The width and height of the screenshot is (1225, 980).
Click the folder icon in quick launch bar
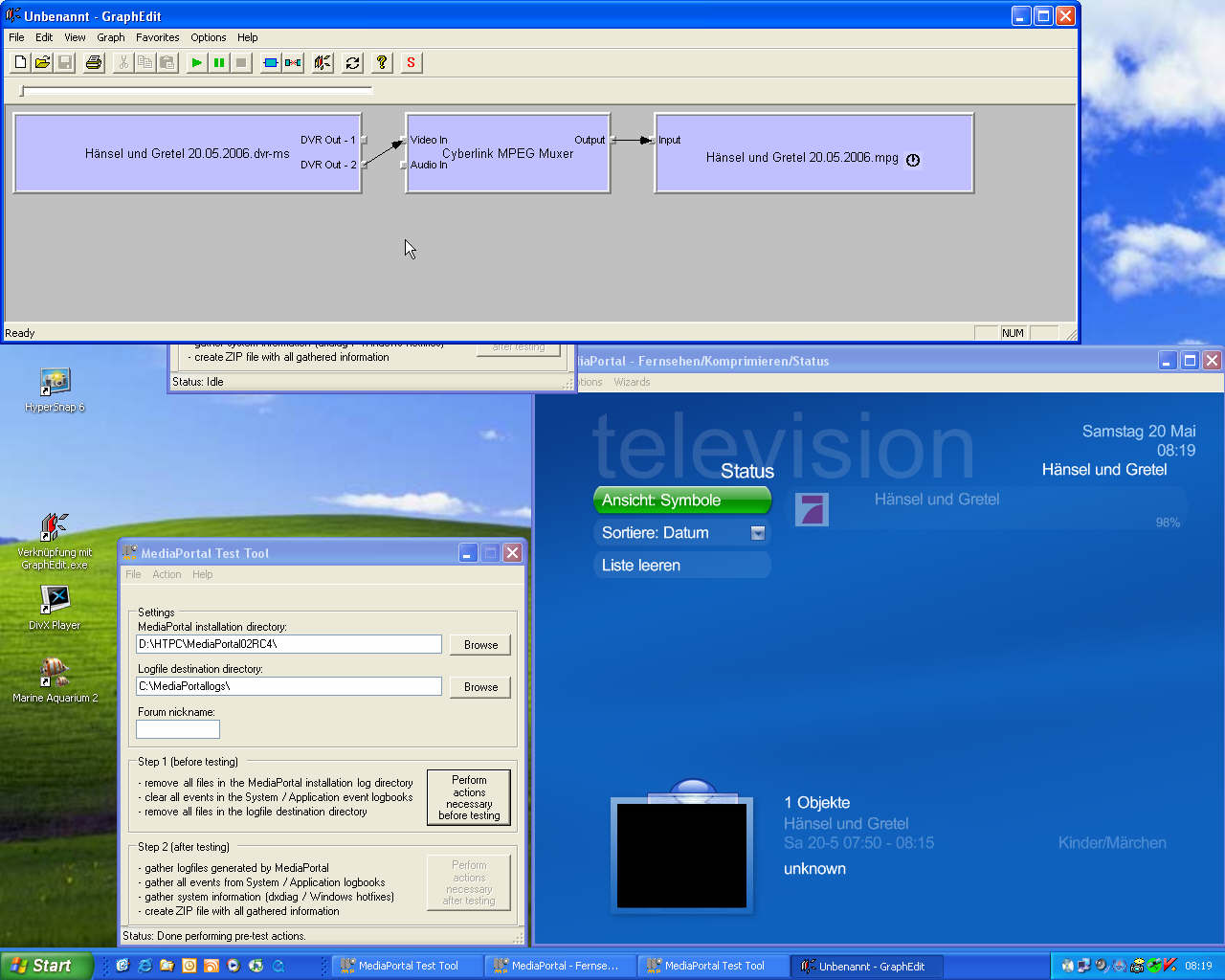tap(167, 966)
